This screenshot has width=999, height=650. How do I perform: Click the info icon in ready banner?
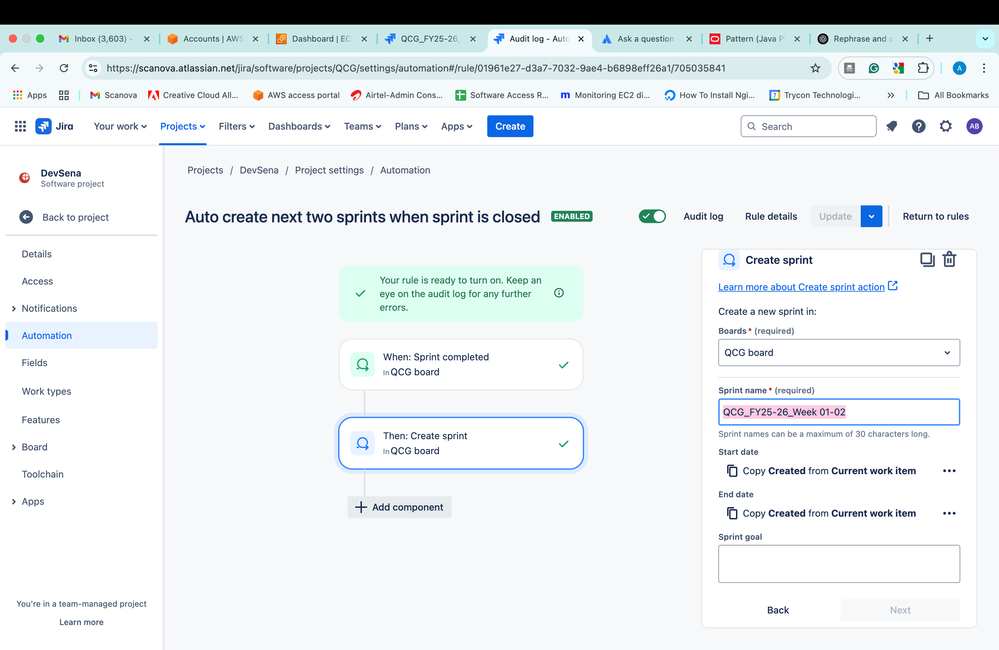pyautogui.click(x=559, y=293)
